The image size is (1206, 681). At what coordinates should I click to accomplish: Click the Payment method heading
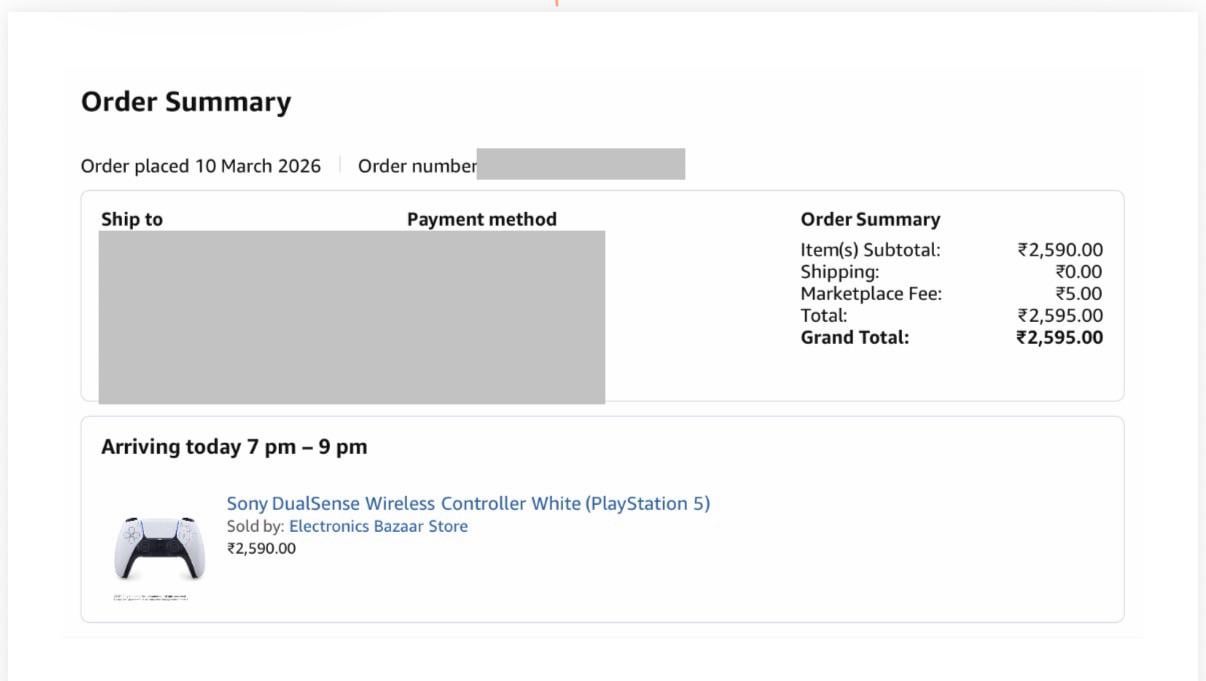pos(482,219)
